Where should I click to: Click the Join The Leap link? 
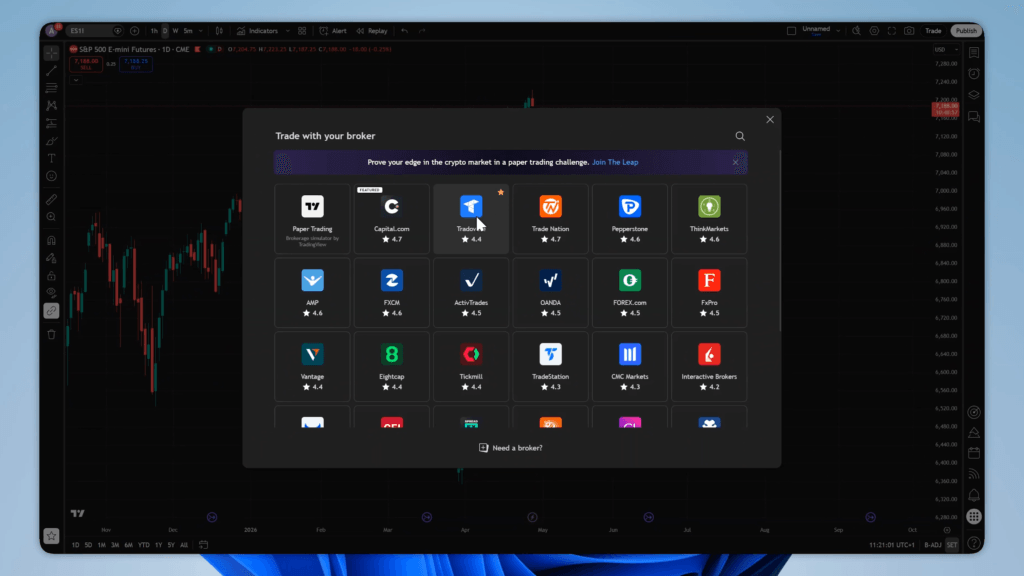(614, 162)
